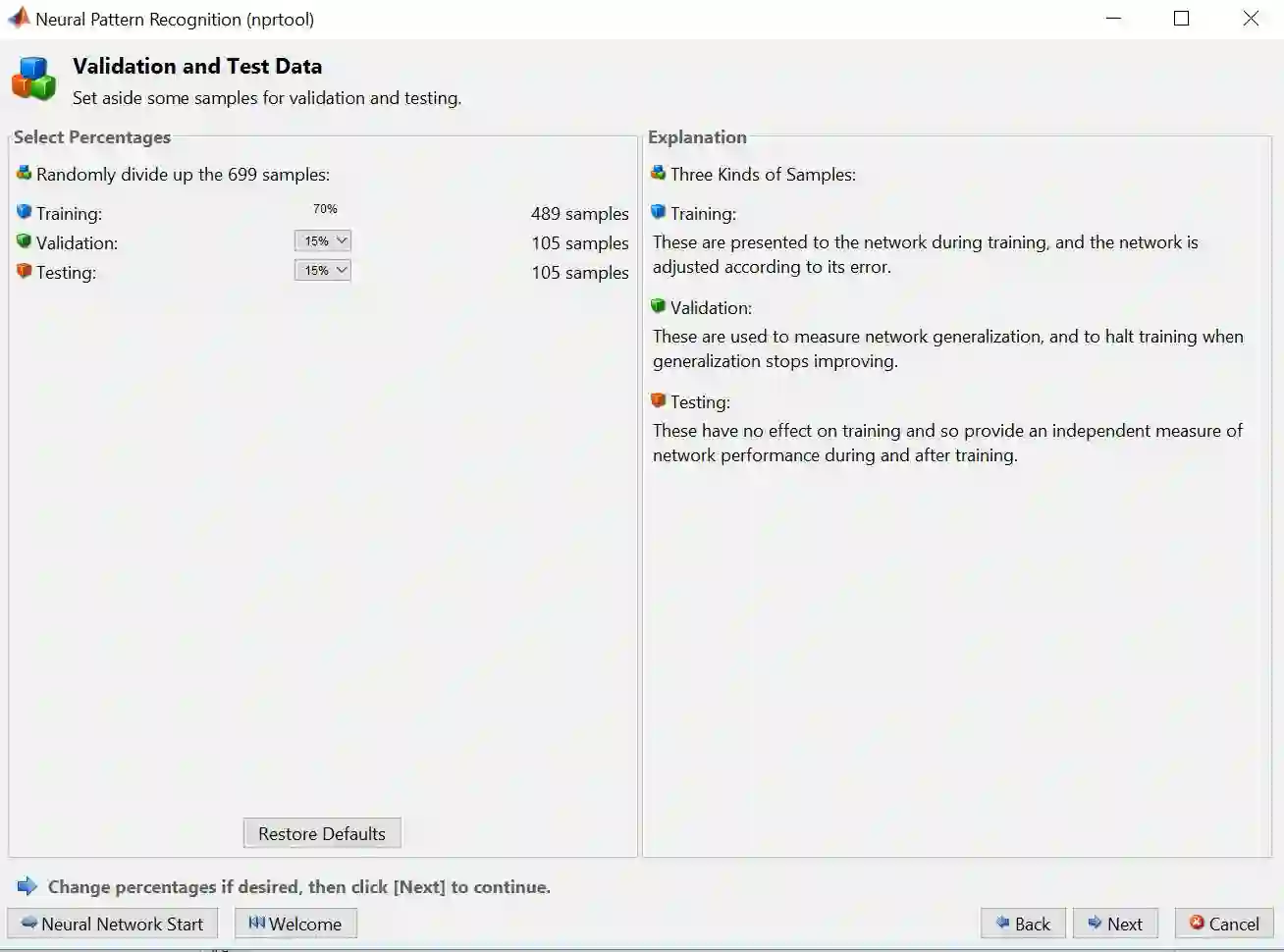Cancel the nprtool wizard
This screenshot has height=952, width=1284.
point(1224,924)
